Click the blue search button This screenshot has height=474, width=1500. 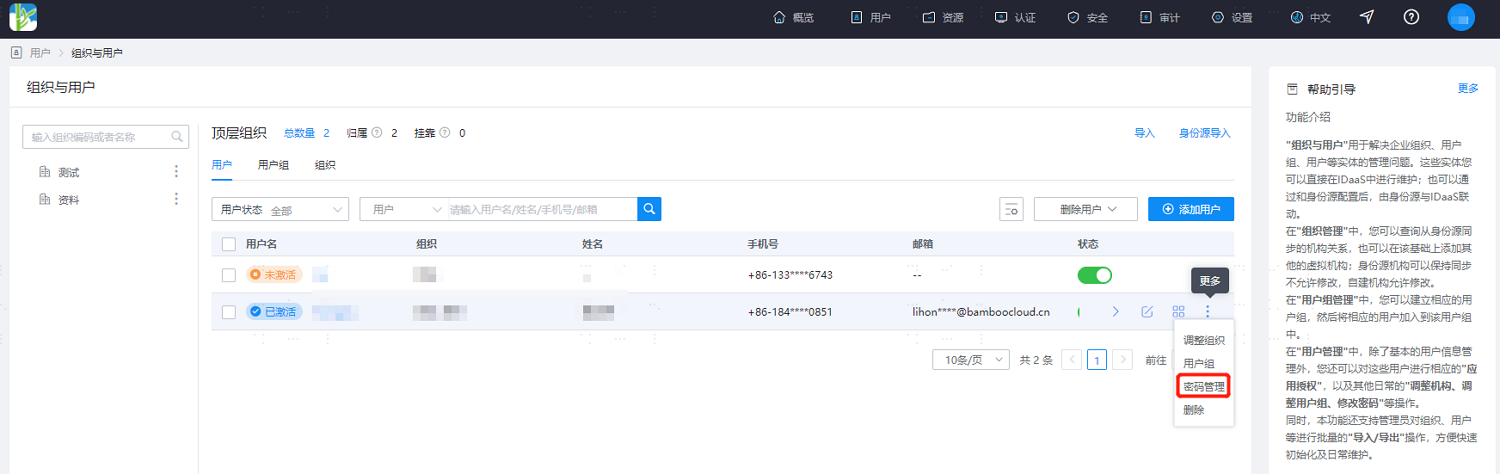tap(650, 209)
